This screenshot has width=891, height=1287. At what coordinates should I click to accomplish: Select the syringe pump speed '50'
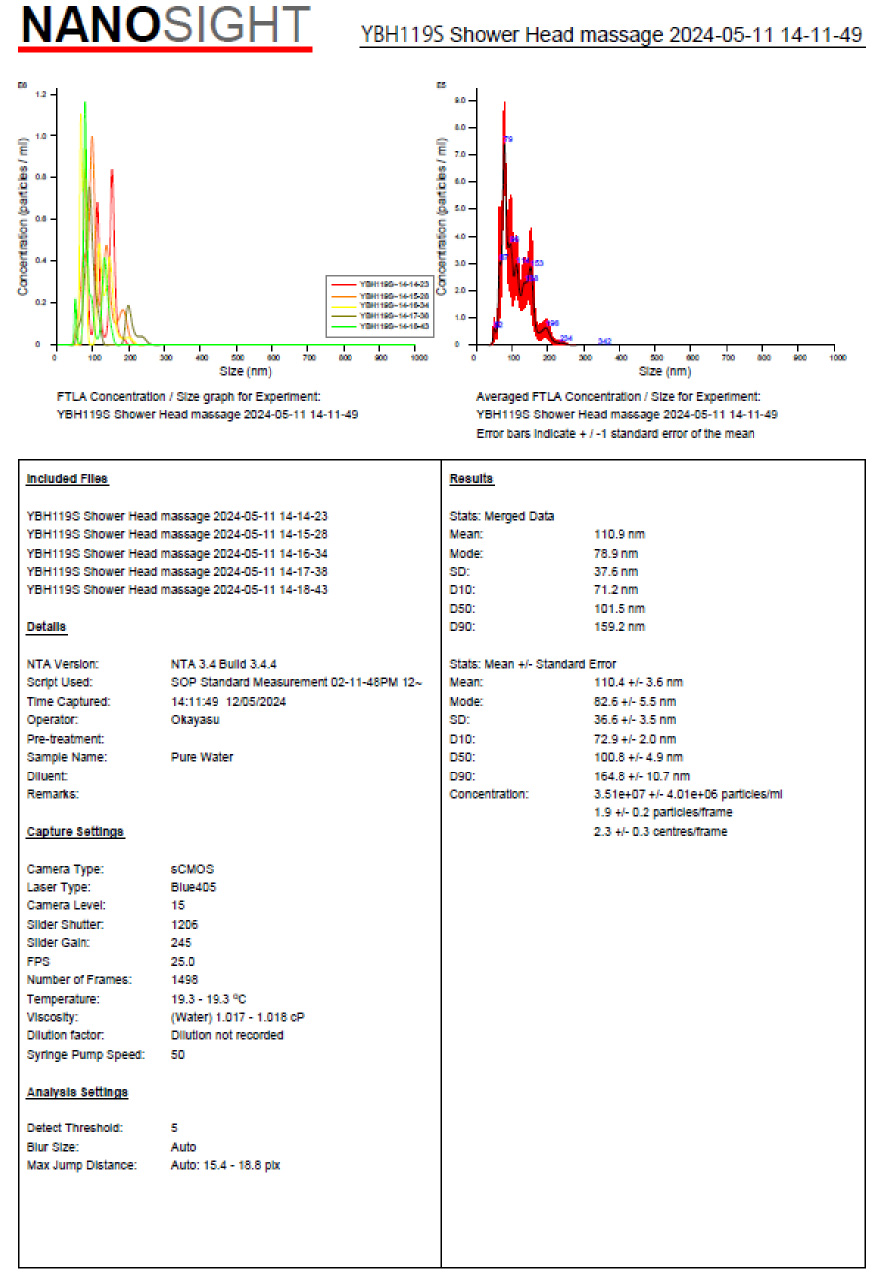point(178,1054)
